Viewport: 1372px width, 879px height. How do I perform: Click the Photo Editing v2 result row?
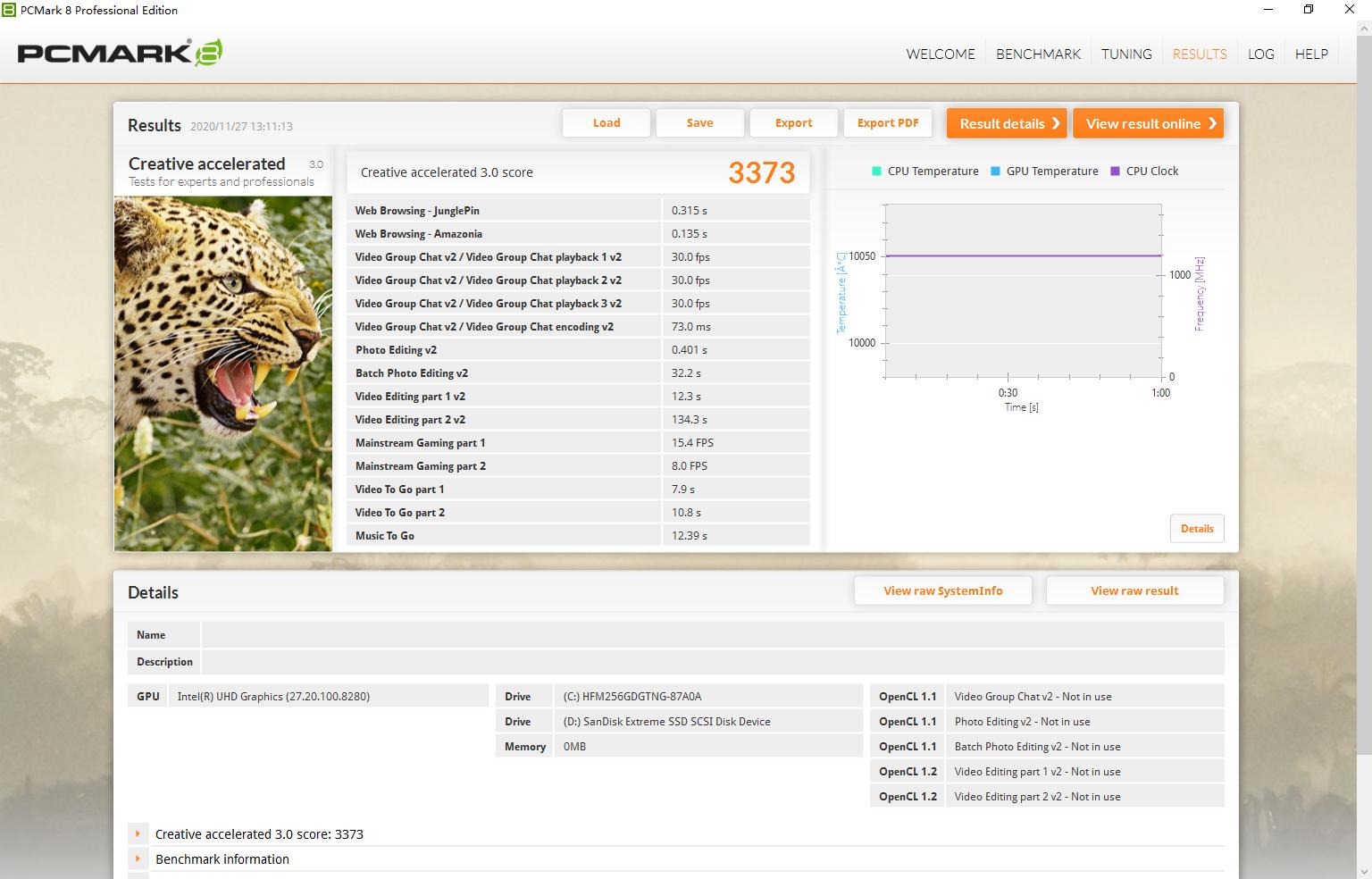click(x=578, y=350)
